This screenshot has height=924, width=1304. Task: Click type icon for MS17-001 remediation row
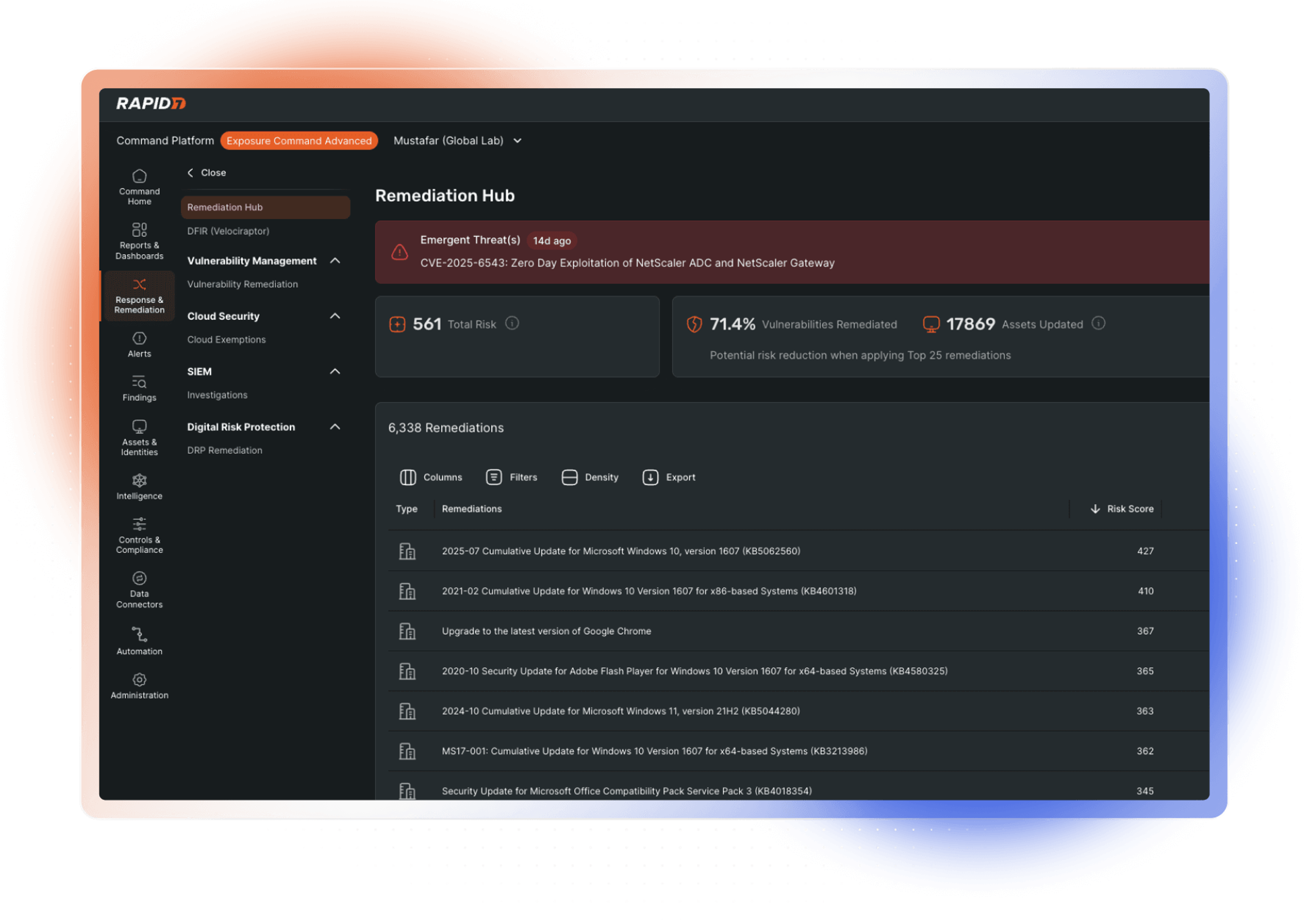pyautogui.click(x=407, y=752)
